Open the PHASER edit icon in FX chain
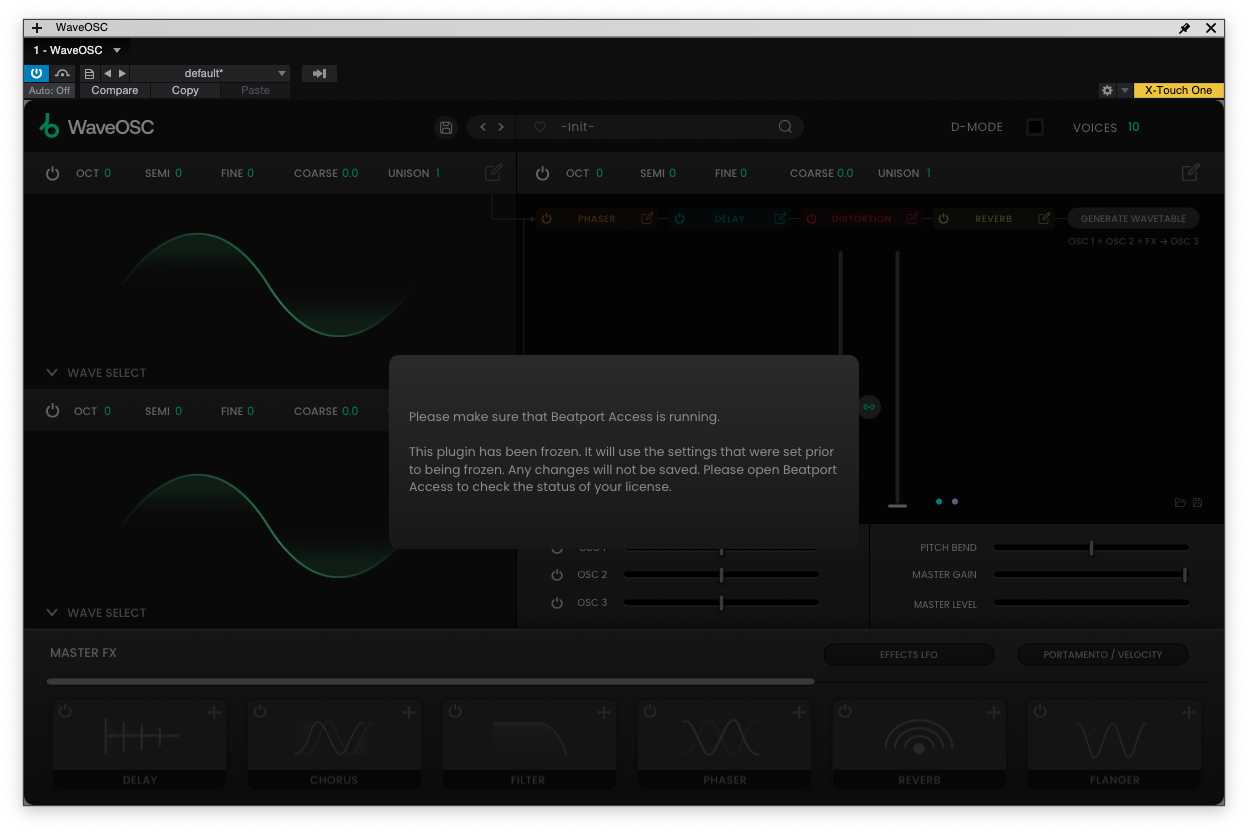Viewport: 1248px width, 833px height. 647,218
